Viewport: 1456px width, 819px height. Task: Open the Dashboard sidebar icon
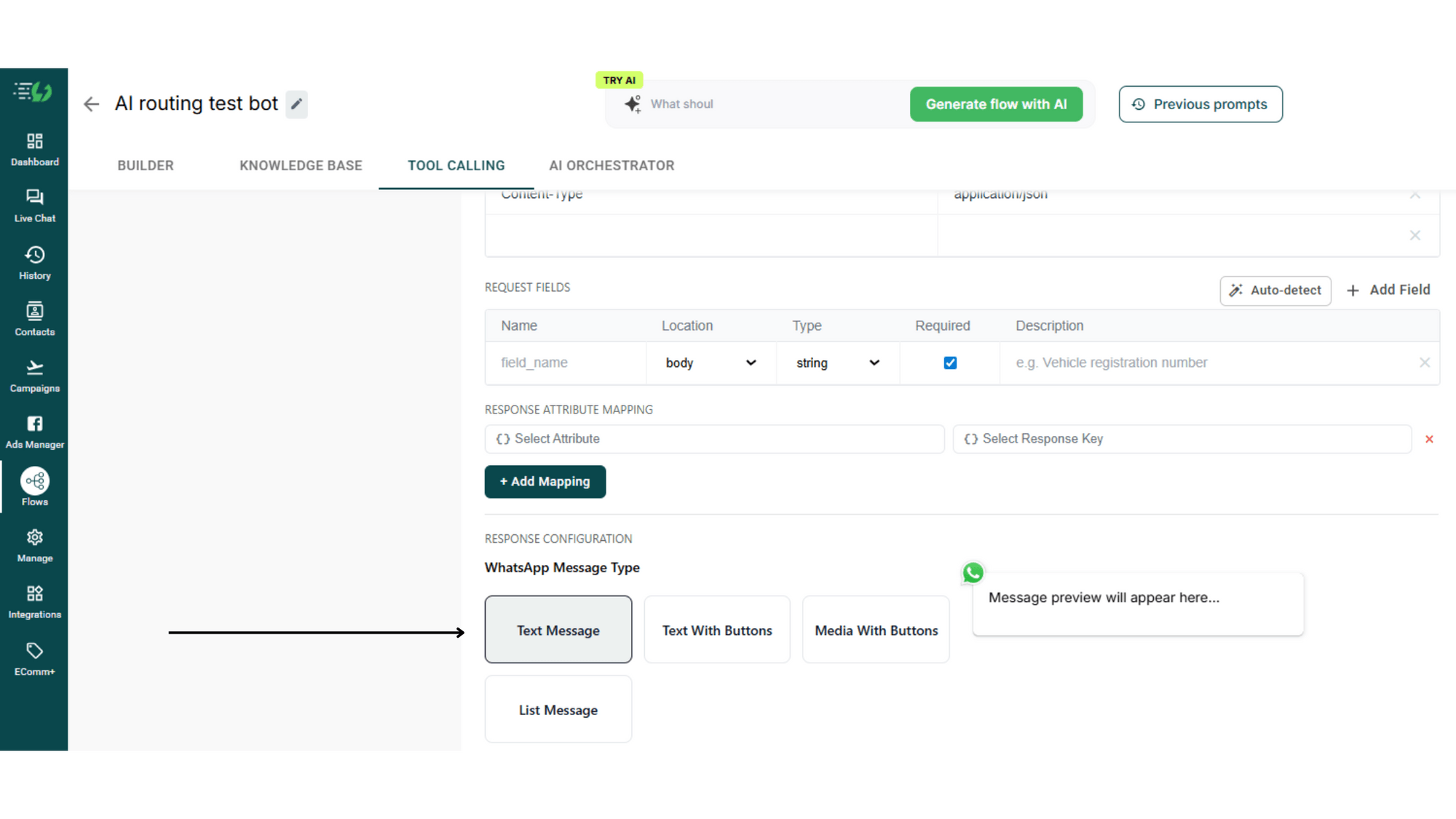pos(34,141)
